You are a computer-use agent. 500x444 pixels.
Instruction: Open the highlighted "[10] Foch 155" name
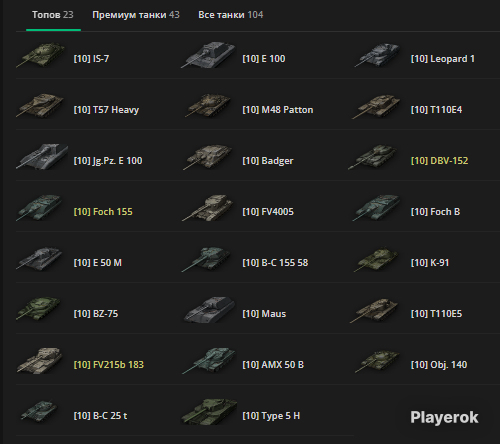tap(103, 212)
